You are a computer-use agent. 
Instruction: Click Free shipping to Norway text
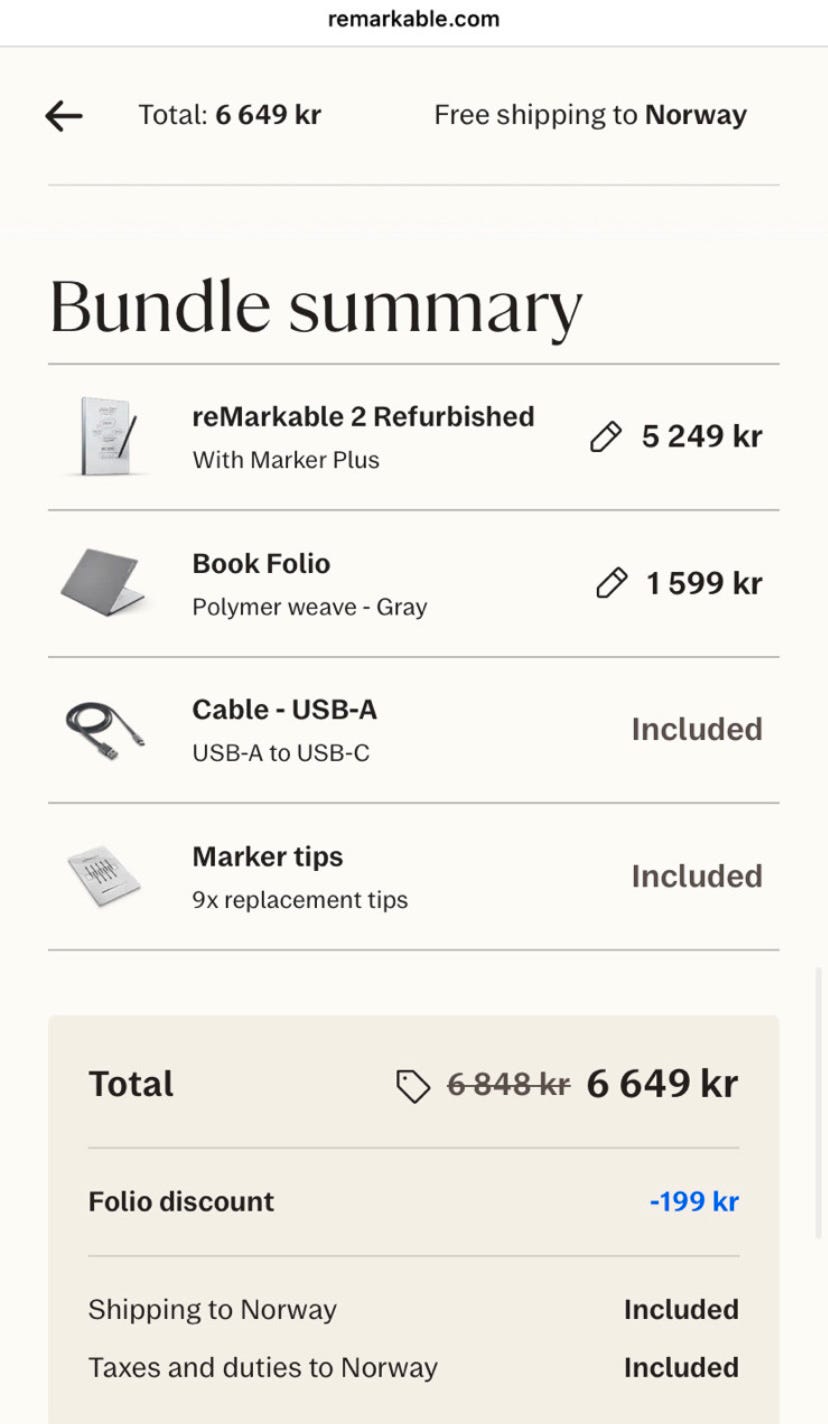(x=590, y=115)
